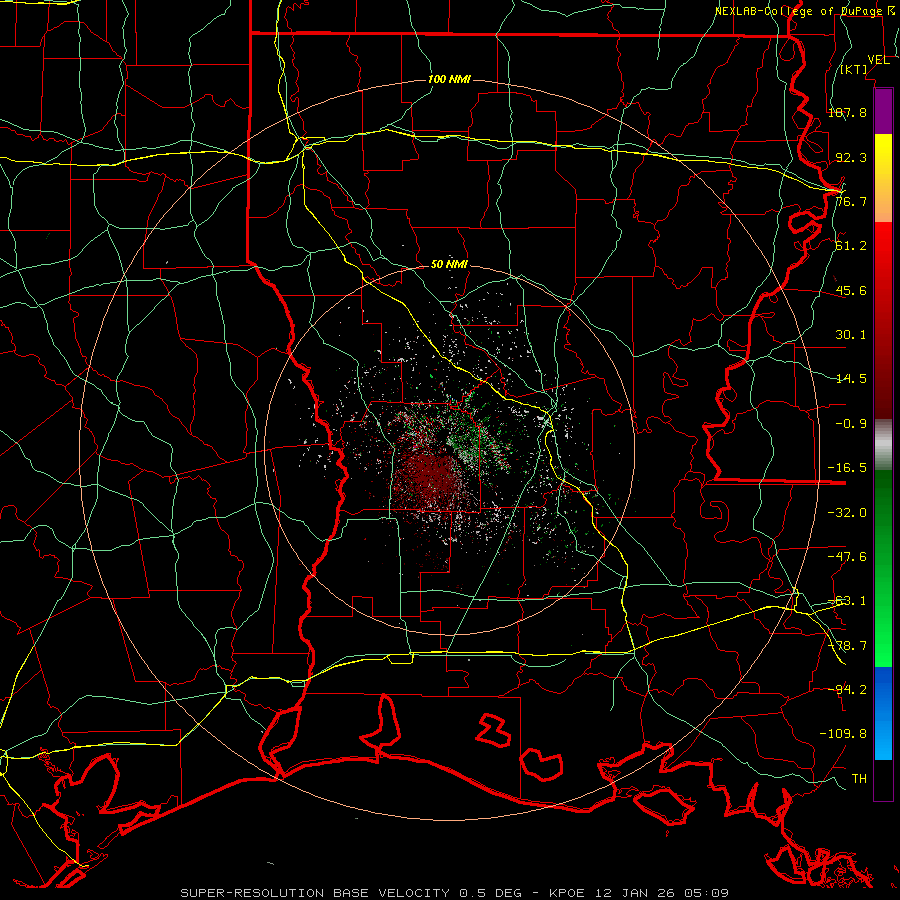The image size is (900, 900).
Task: Click the bright green segment of the color bar
Action: click(883, 631)
